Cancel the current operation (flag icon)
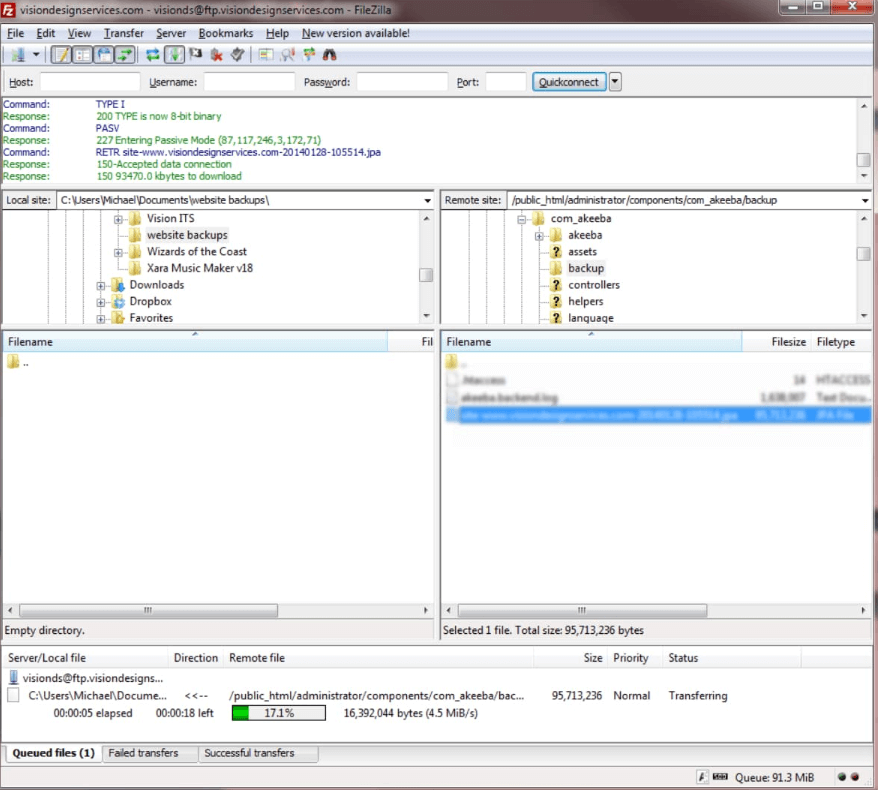878x790 pixels. coord(195,55)
